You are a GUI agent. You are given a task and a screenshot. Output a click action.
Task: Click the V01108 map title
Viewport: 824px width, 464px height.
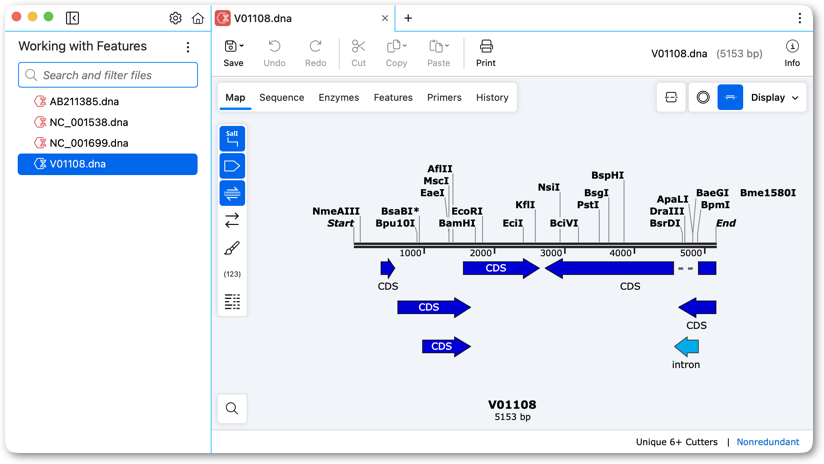click(x=512, y=405)
